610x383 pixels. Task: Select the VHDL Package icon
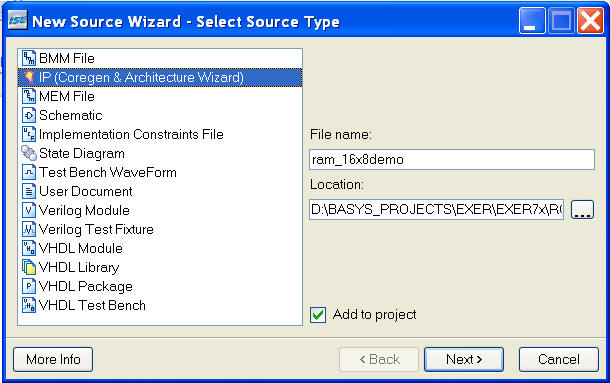29,286
